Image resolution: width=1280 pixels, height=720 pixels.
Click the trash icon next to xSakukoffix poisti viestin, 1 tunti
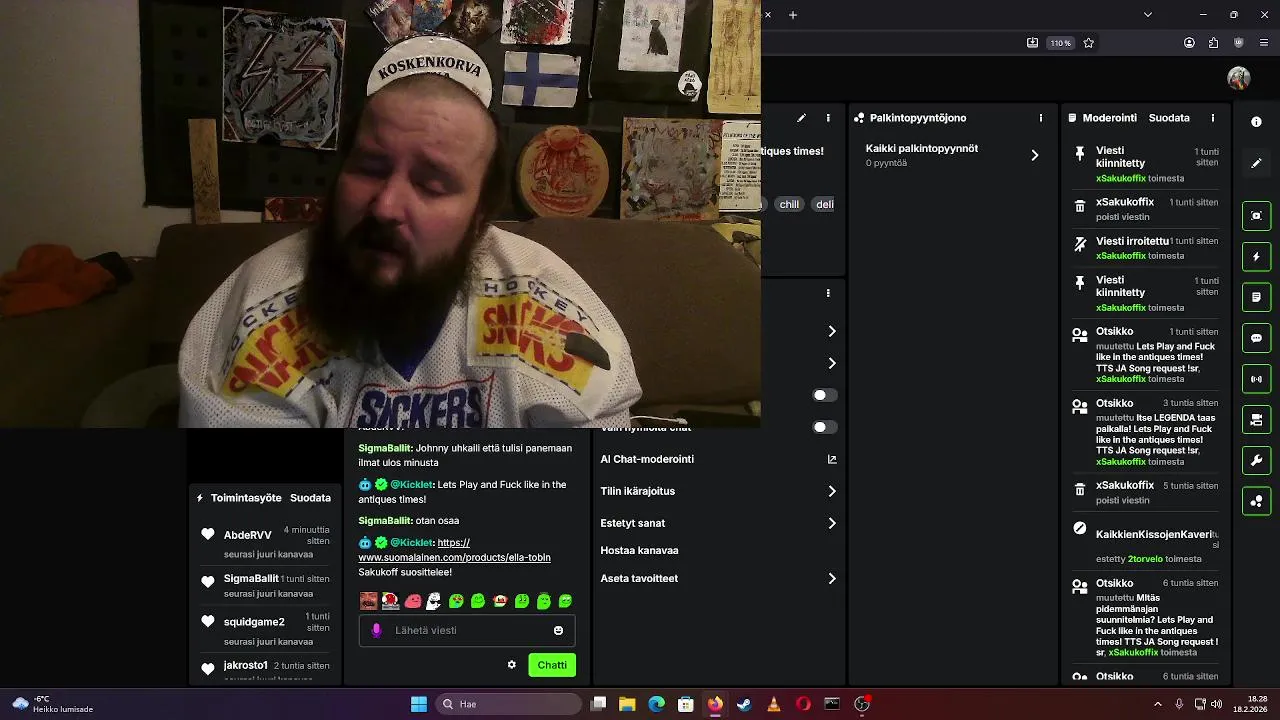1080,206
